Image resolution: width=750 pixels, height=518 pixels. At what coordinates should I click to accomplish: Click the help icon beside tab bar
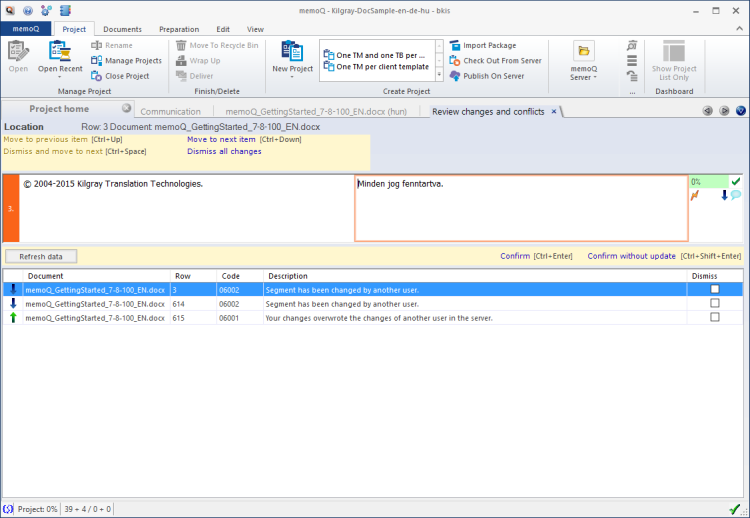[741, 111]
